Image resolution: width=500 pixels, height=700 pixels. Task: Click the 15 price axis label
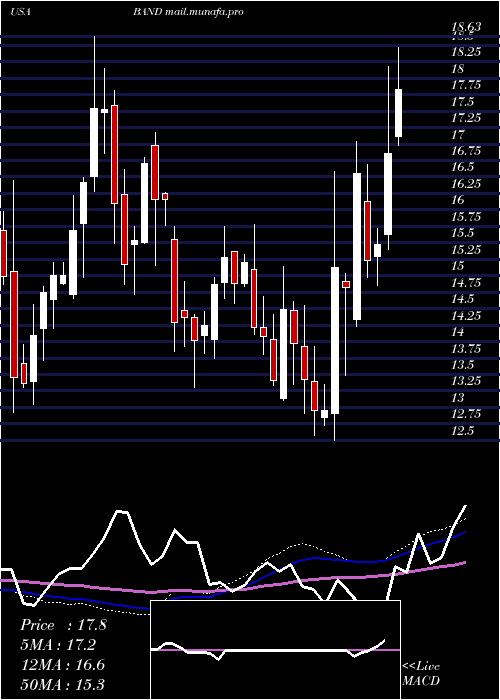click(x=458, y=266)
